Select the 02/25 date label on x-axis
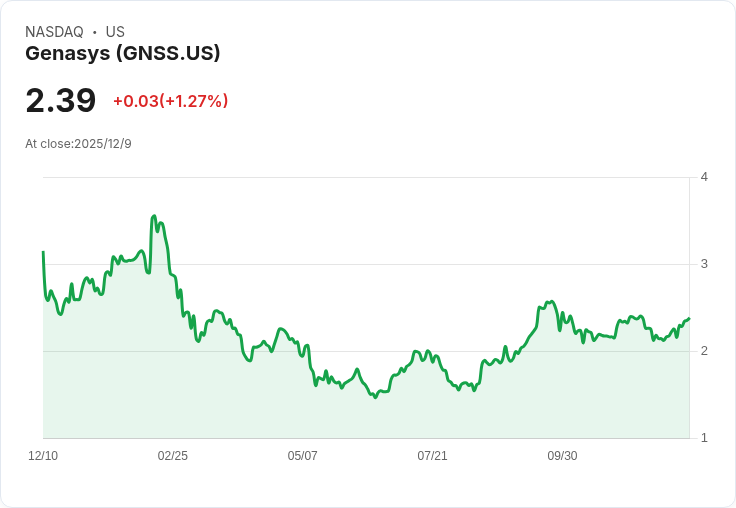736x508 pixels. [173, 456]
